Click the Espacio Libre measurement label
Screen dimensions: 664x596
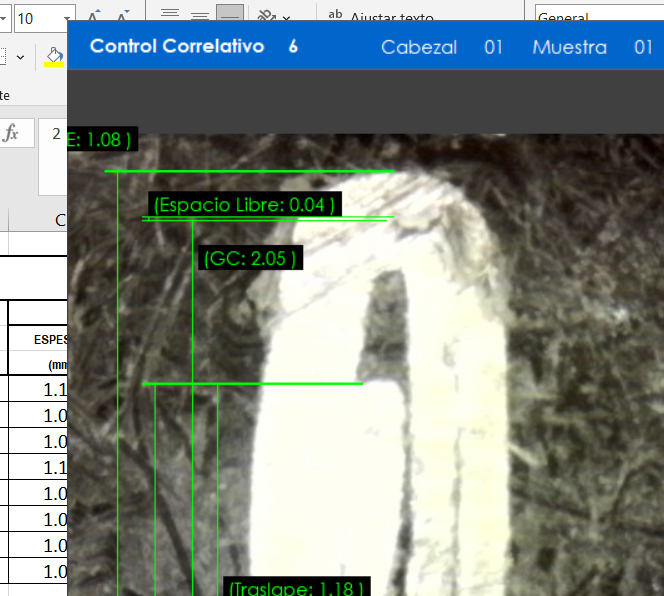pos(245,205)
